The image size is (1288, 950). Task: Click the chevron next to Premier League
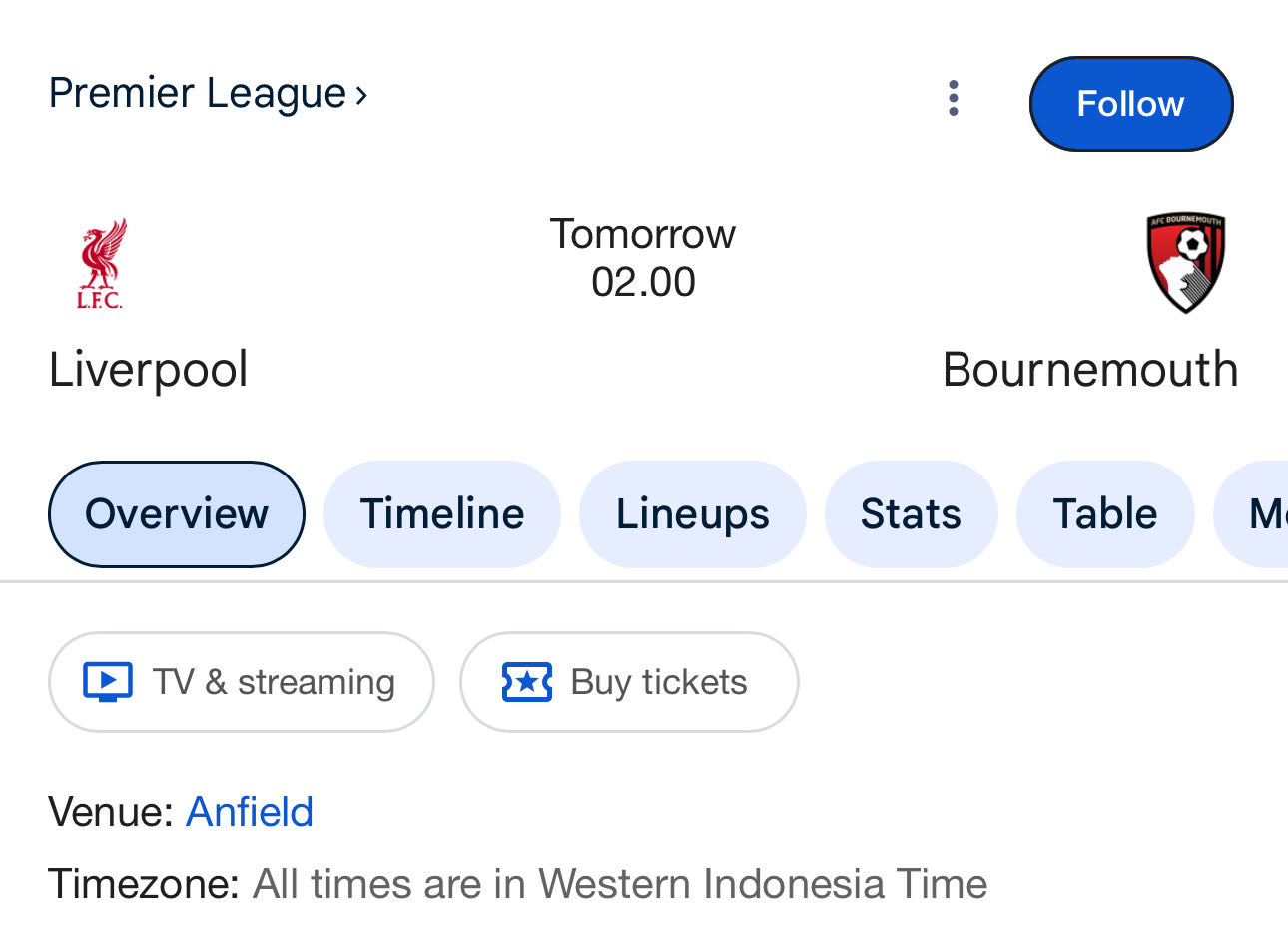point(361,95)
